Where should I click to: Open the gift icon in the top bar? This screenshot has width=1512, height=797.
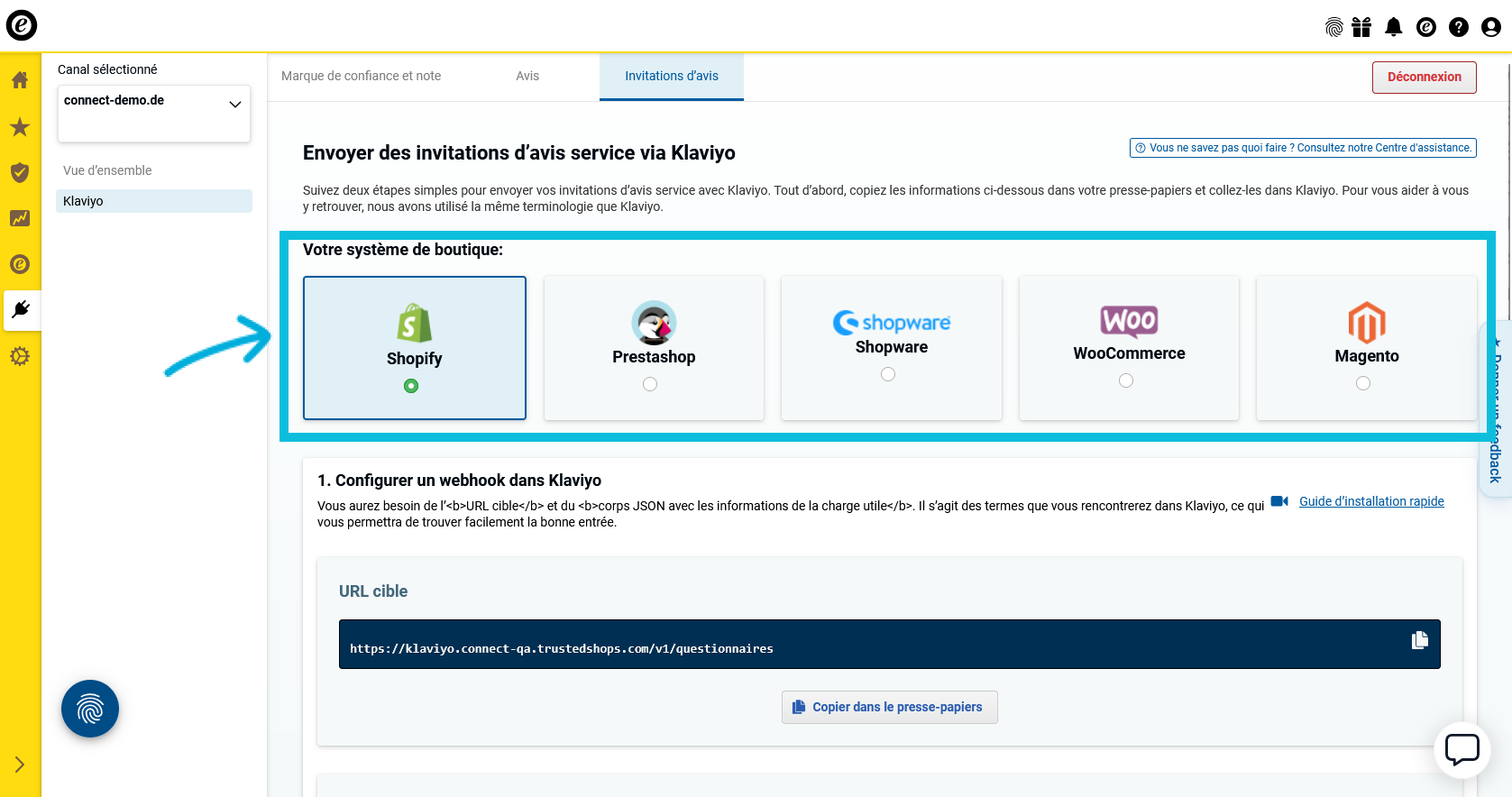1361,27
